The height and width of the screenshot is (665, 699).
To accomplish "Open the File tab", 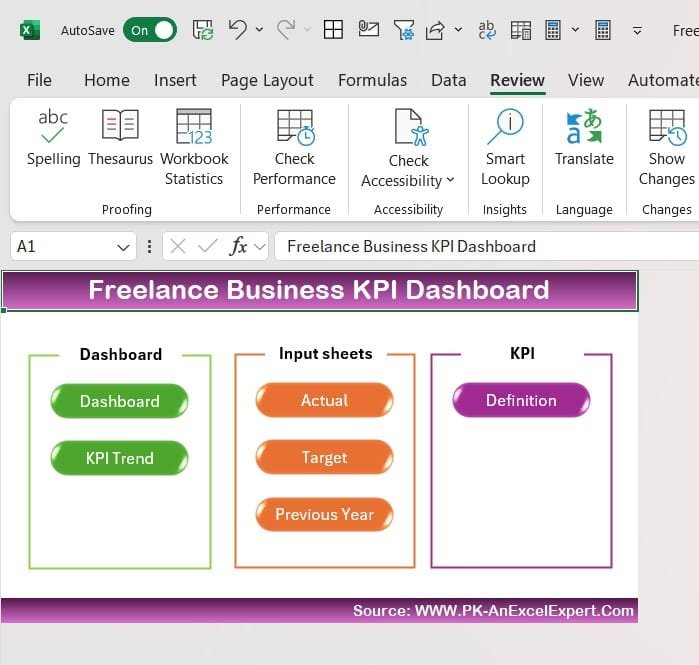I will click(x=39, y=80).
